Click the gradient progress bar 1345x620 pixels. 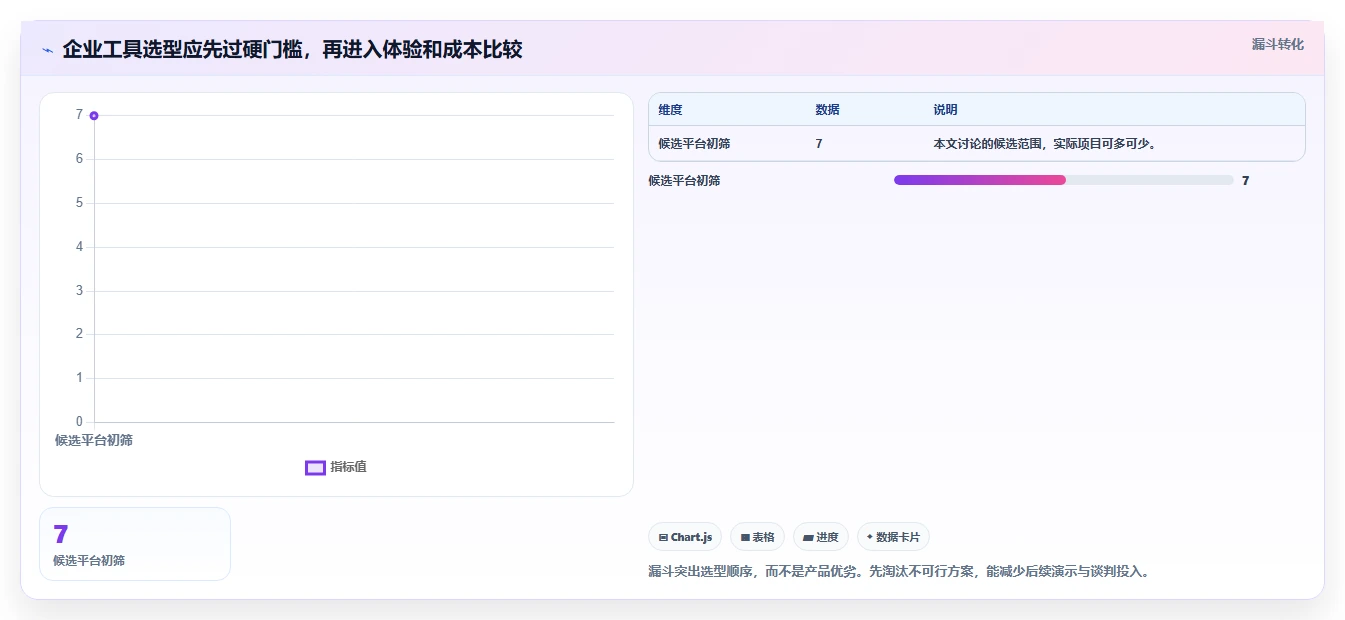pos(1063,180)
